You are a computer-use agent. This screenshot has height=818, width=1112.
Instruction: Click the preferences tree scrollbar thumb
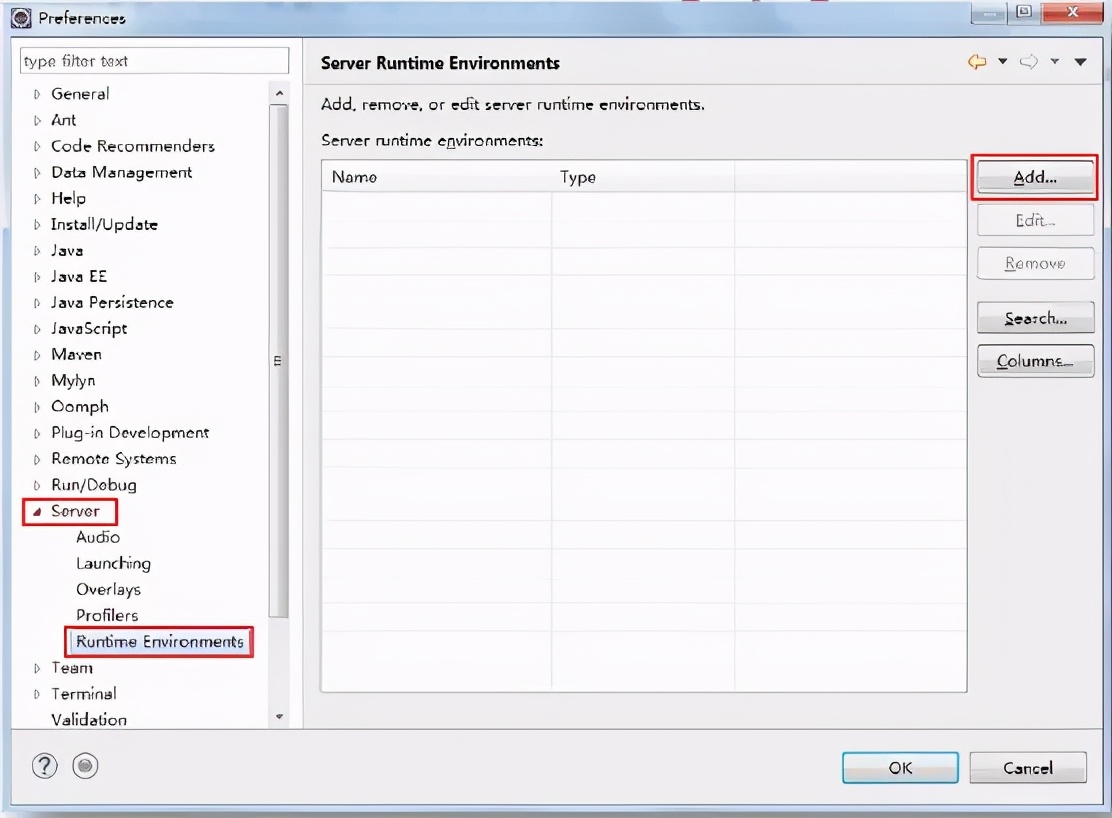[x=279, y=360]
